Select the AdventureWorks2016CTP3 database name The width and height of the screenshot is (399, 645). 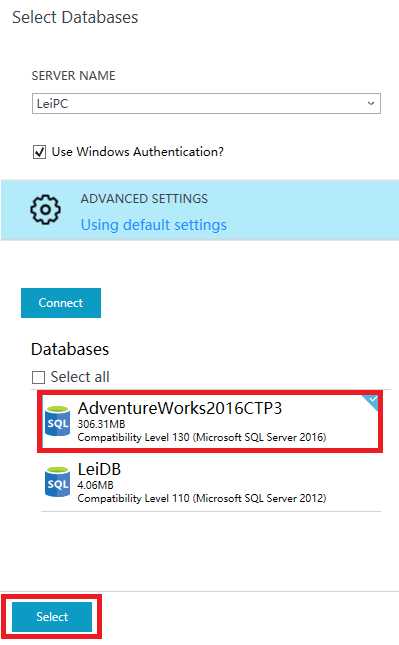coord(180,408)
